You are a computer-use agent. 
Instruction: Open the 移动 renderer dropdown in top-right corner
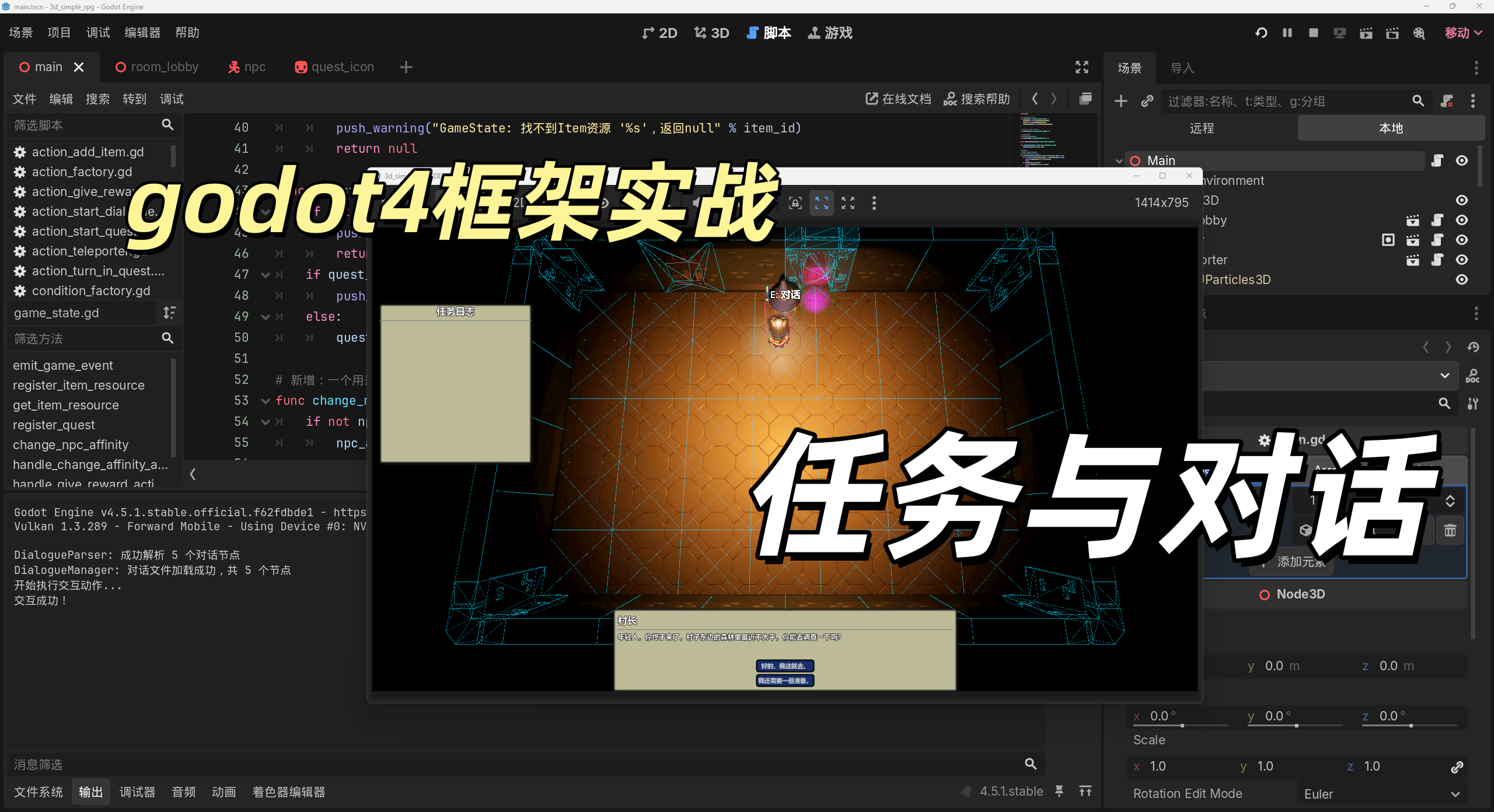pyautogui.click(x=1463, y=33)
